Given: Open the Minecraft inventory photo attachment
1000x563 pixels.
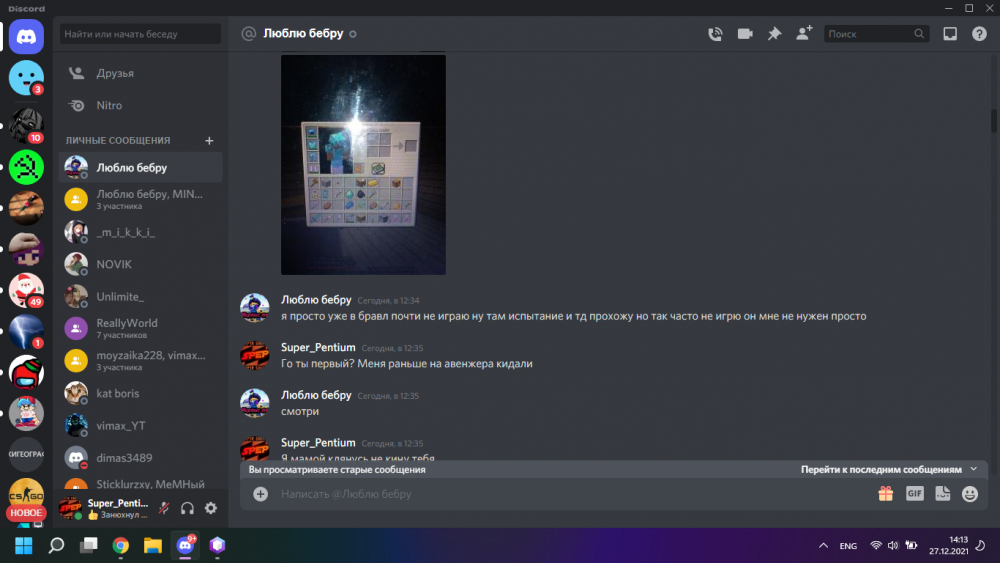Looking at the screenshot, I should 364,165.
